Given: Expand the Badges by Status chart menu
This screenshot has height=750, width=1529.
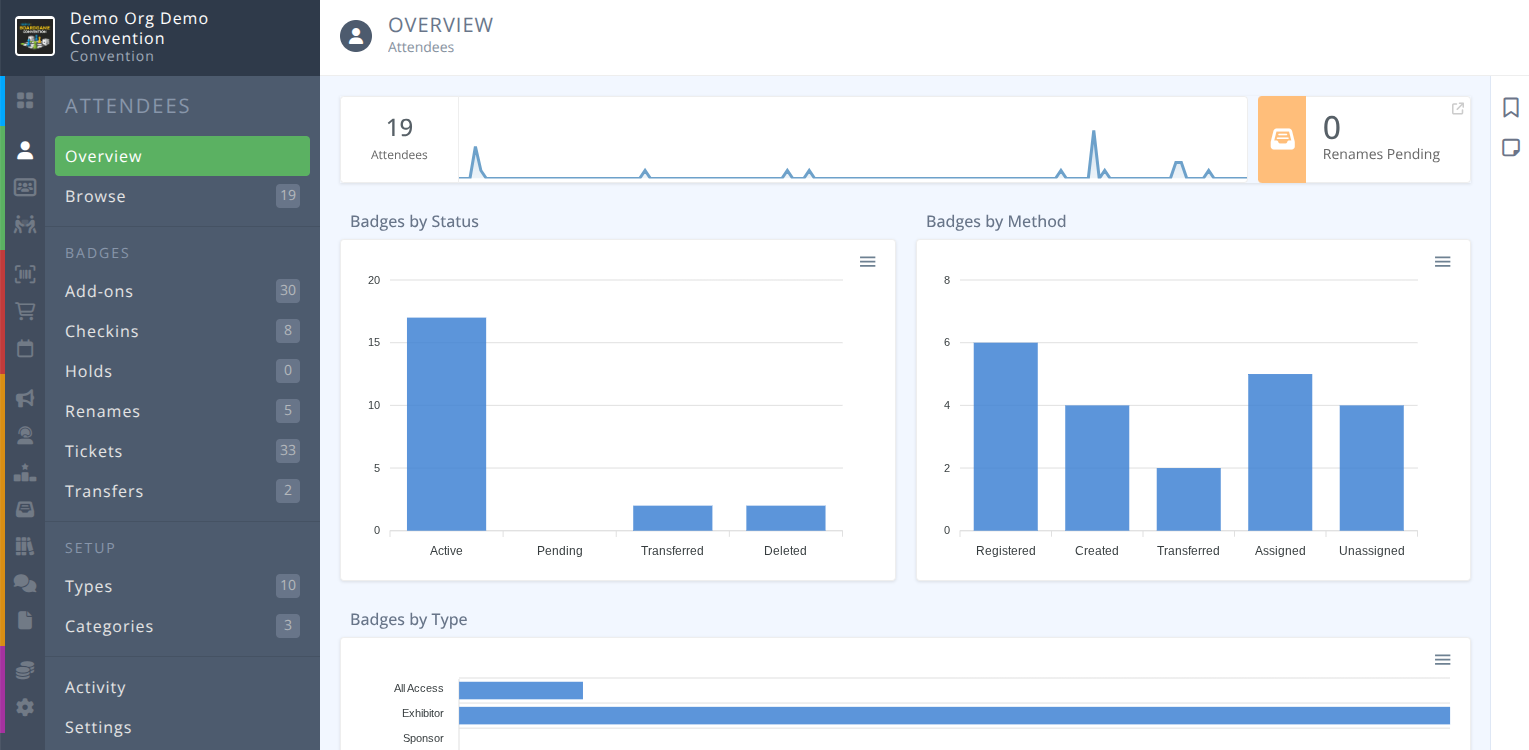Looking at the screenshot, I should [867, 262].
